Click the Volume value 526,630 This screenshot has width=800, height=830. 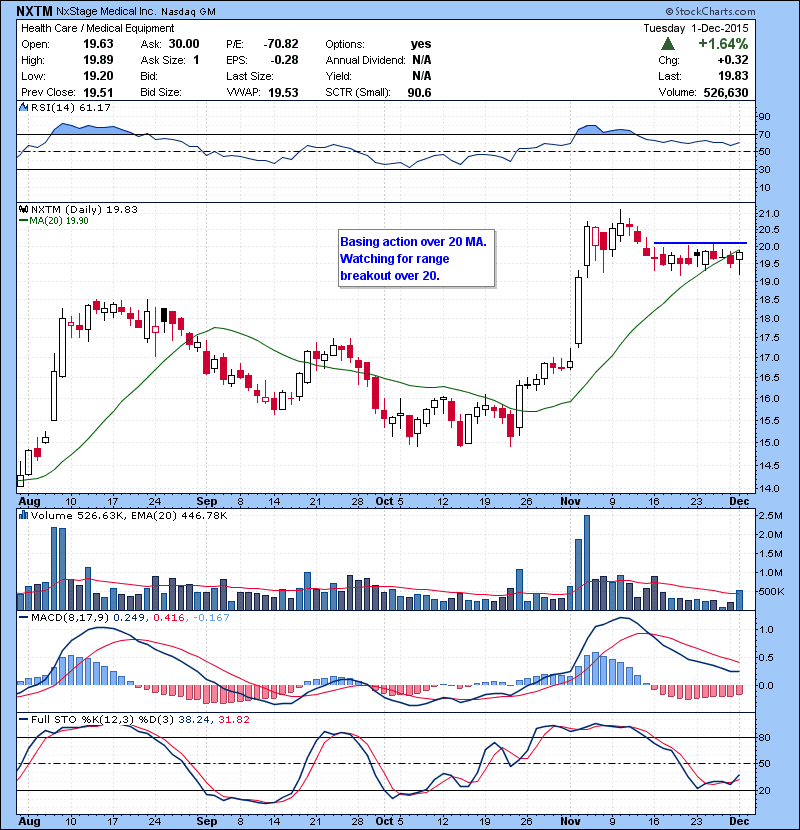726,92
